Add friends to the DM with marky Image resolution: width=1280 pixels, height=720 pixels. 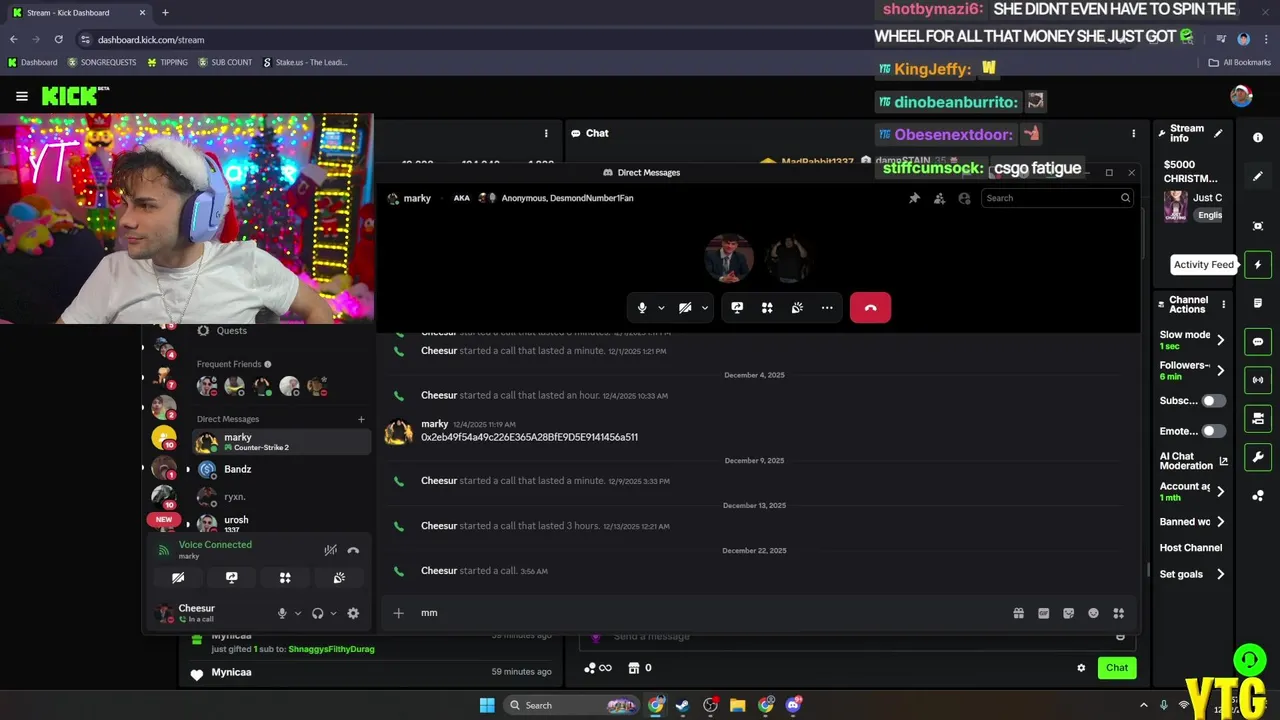coord(939,198)
